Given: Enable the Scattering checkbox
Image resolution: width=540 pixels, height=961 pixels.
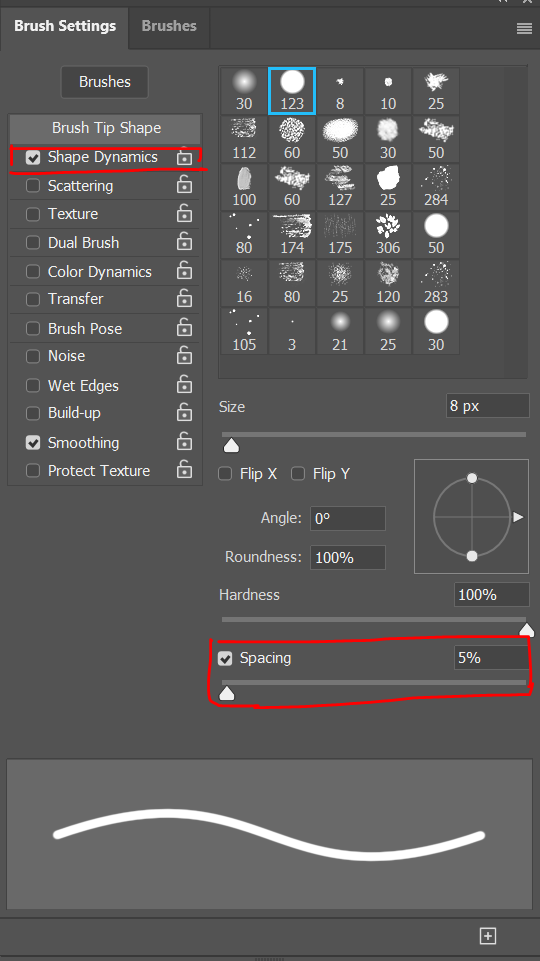Looking at the screenshot, I should tap(33, 186).
